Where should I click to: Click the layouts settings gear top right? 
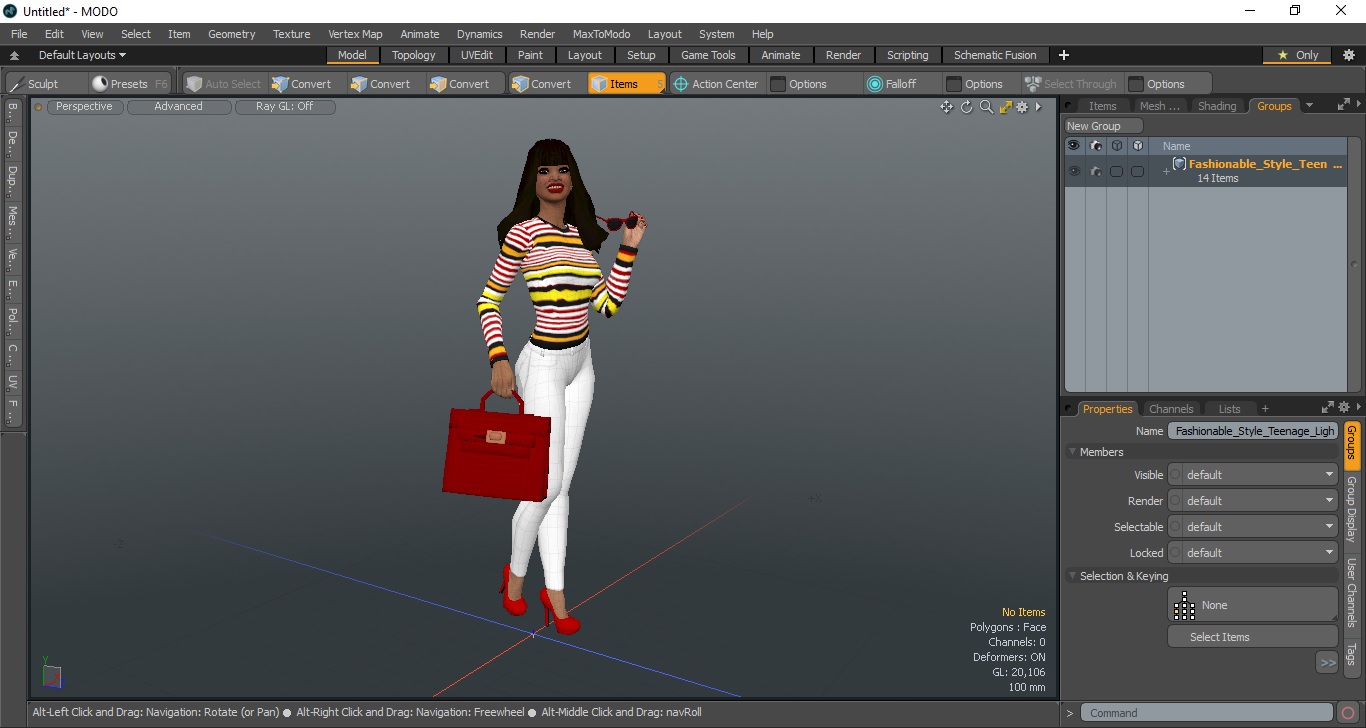click(x=1348, y=55)
